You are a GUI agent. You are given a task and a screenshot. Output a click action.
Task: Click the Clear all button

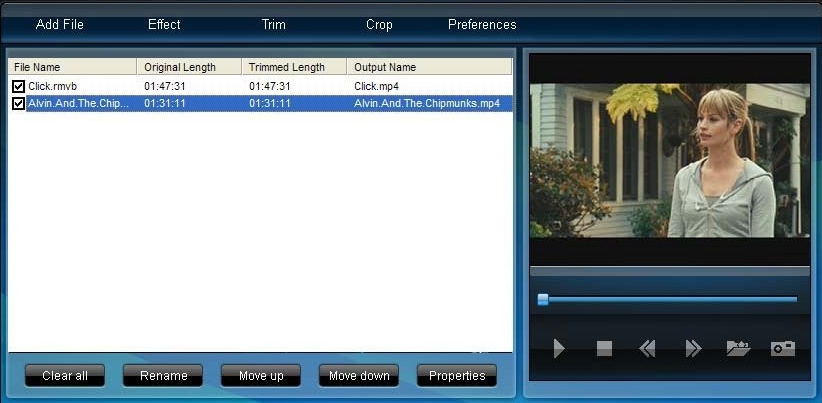pyautogui.click(x=65, y=376)
